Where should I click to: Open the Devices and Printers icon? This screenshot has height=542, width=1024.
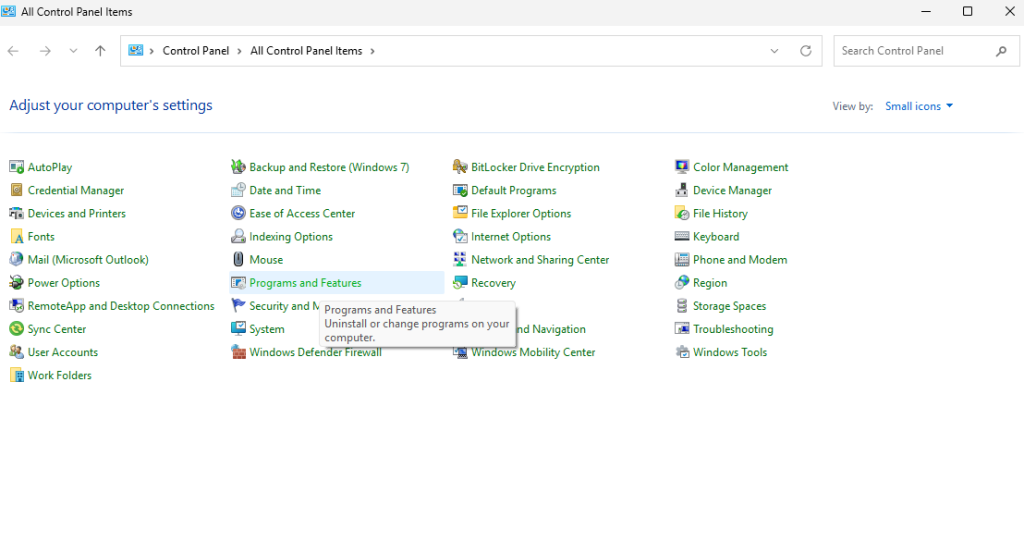(16, 214)
